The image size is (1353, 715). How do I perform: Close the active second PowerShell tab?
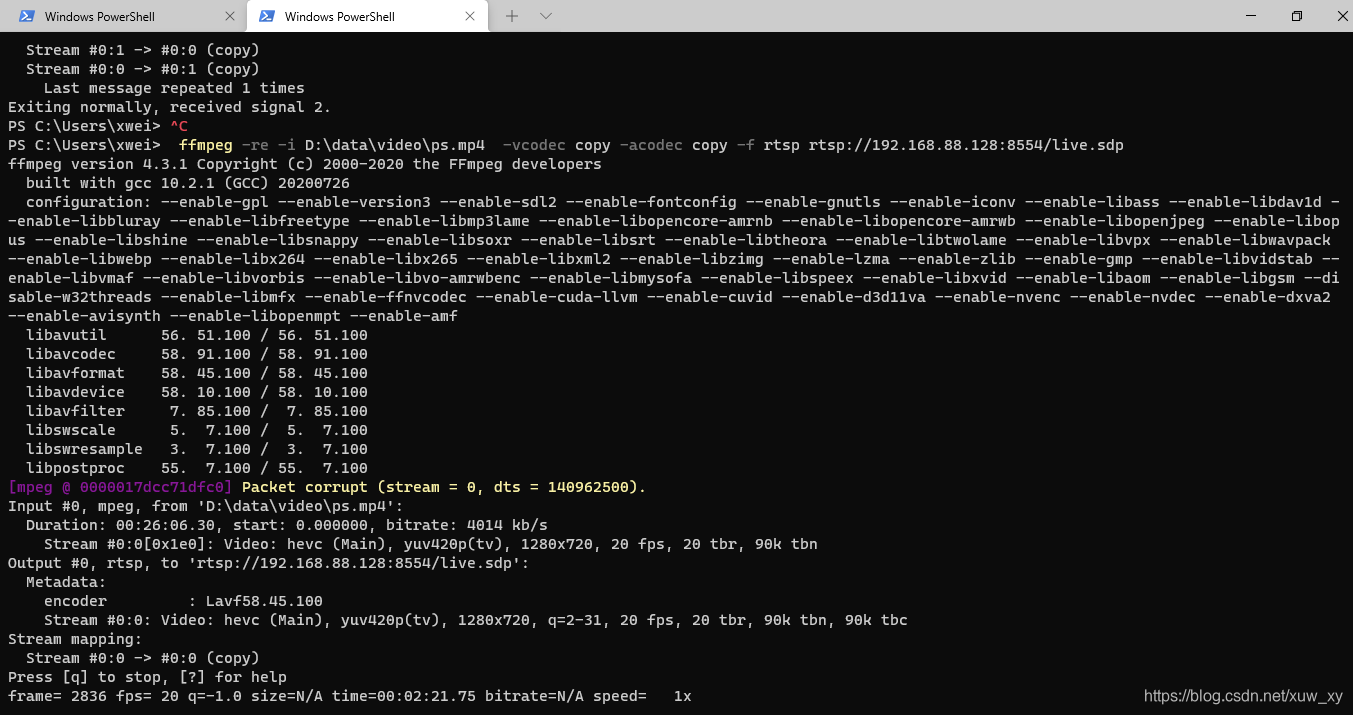tap(469, 16)
